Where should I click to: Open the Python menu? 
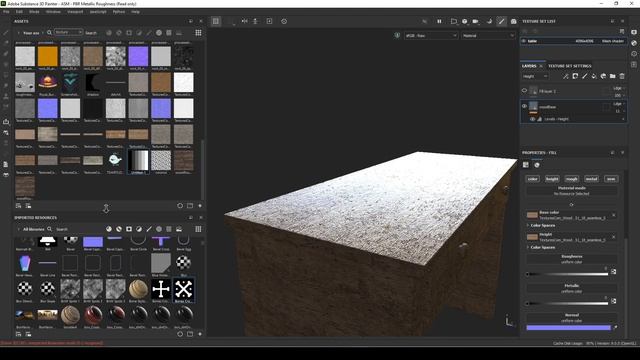click(x=119, y=12)
